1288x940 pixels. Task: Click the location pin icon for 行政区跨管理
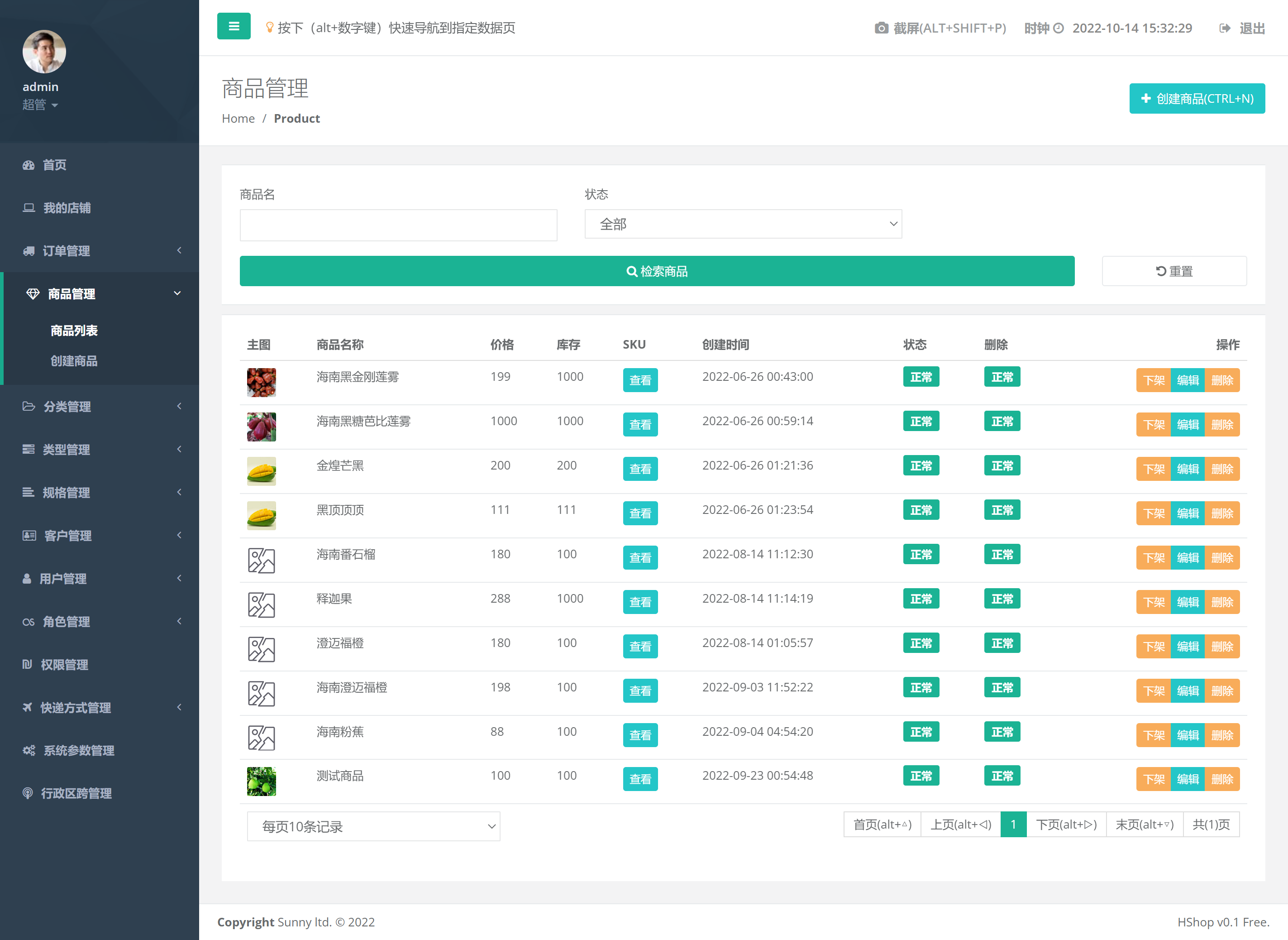pyautogui.click(x=27, y=793)
